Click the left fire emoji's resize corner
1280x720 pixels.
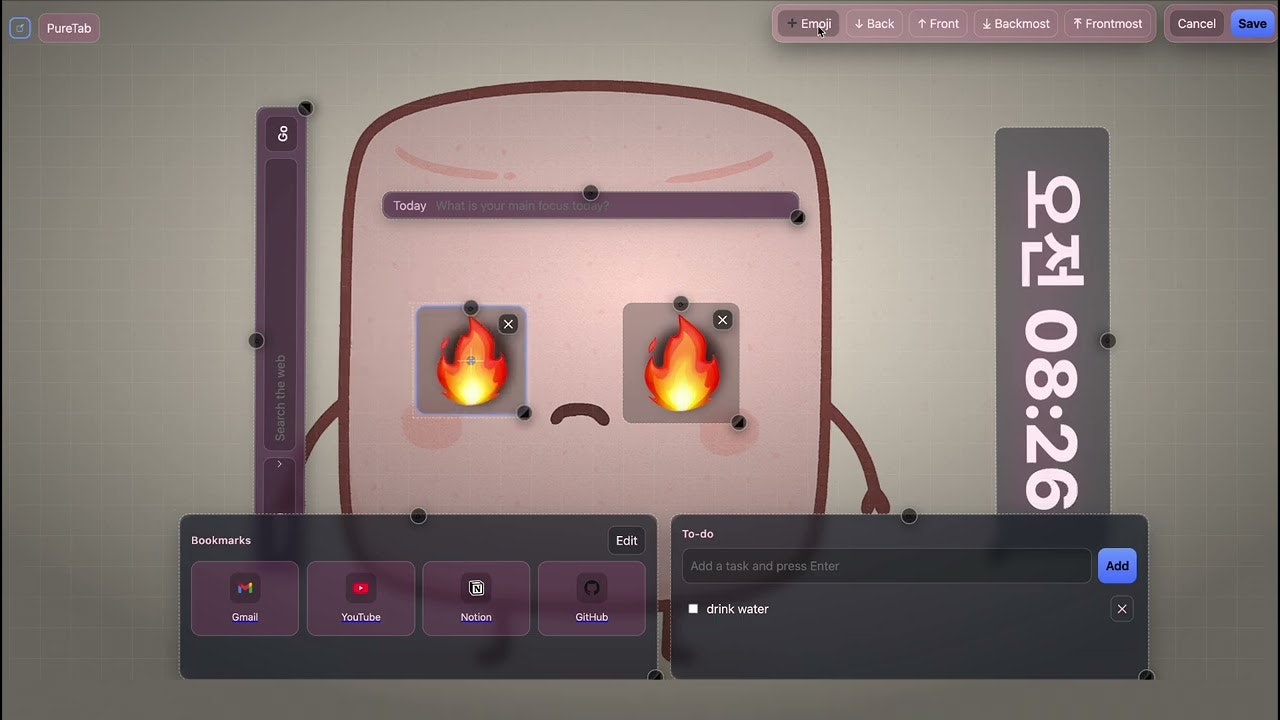523,413
